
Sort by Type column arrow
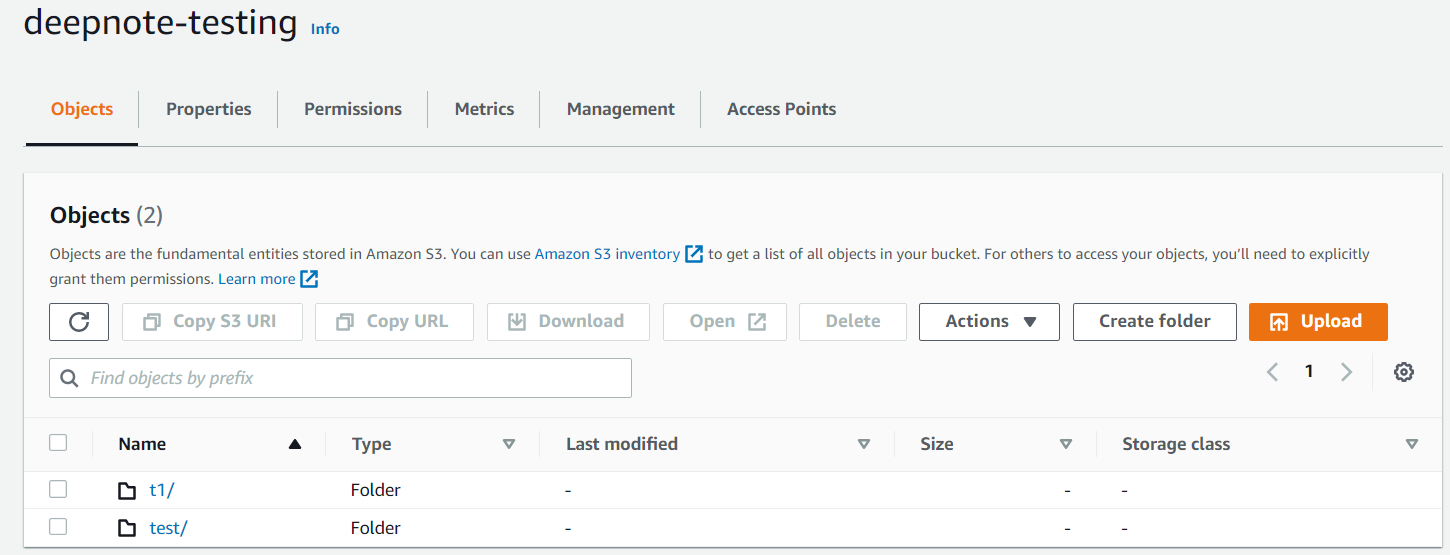click(509, 444)
